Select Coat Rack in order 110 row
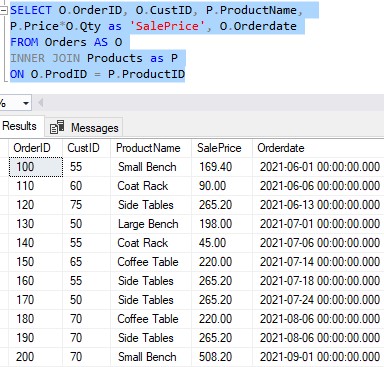 (151, 186)
